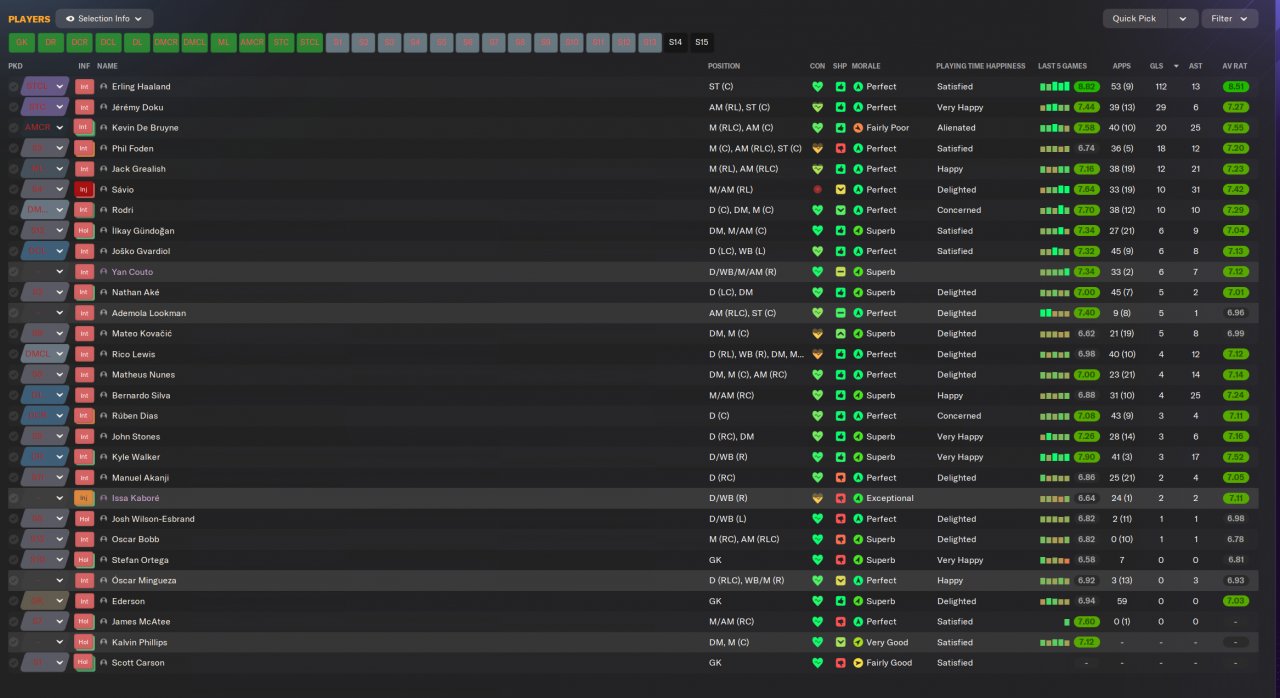Click Rúben Dias's Concerned playing time status

point(960,416)
